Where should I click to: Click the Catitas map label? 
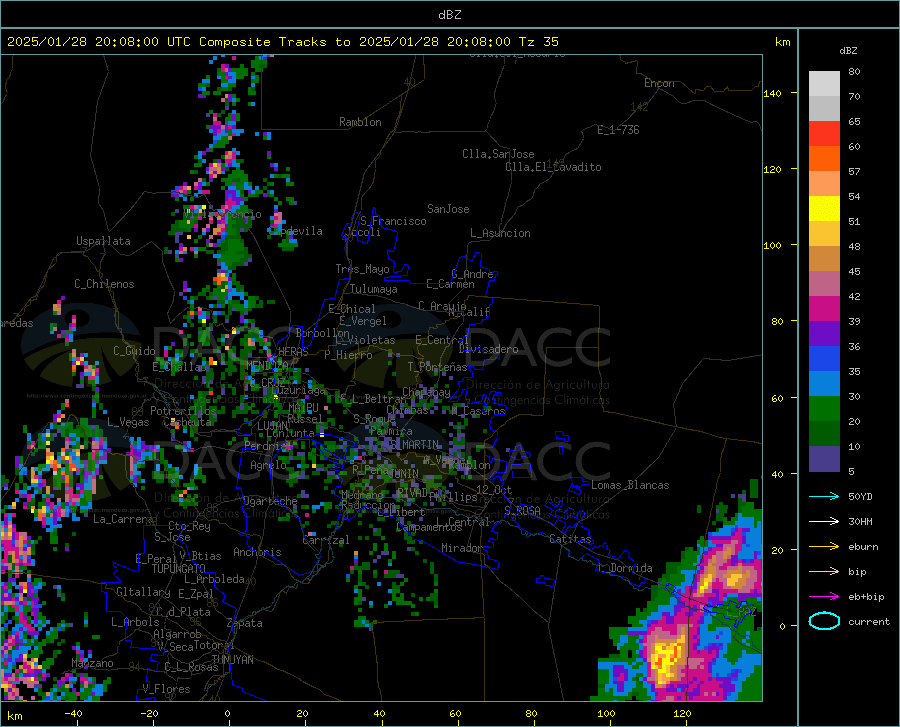coord(570,539)
